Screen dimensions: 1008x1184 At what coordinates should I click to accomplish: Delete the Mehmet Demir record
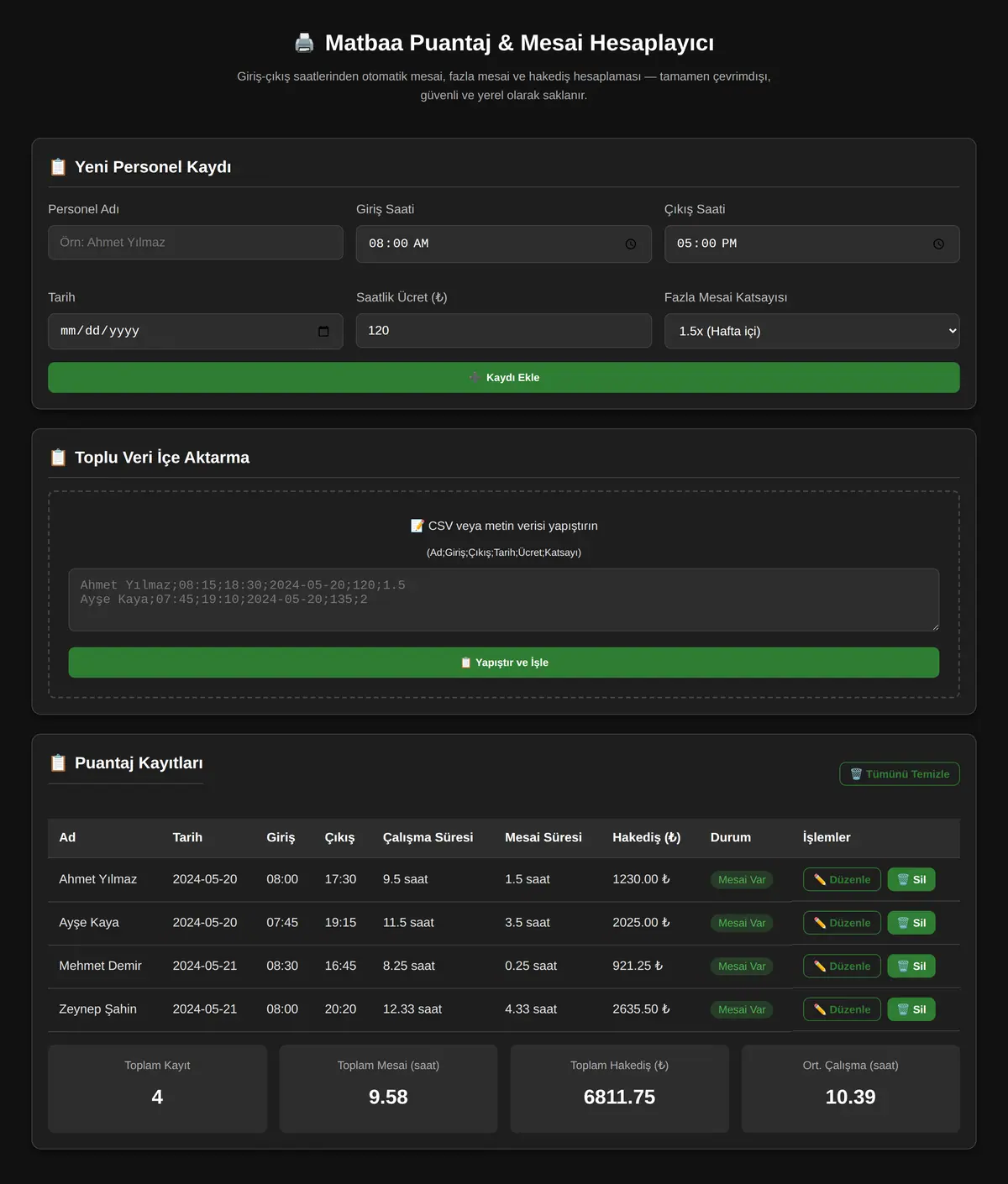pyautogui.click(x=911, y=966)
